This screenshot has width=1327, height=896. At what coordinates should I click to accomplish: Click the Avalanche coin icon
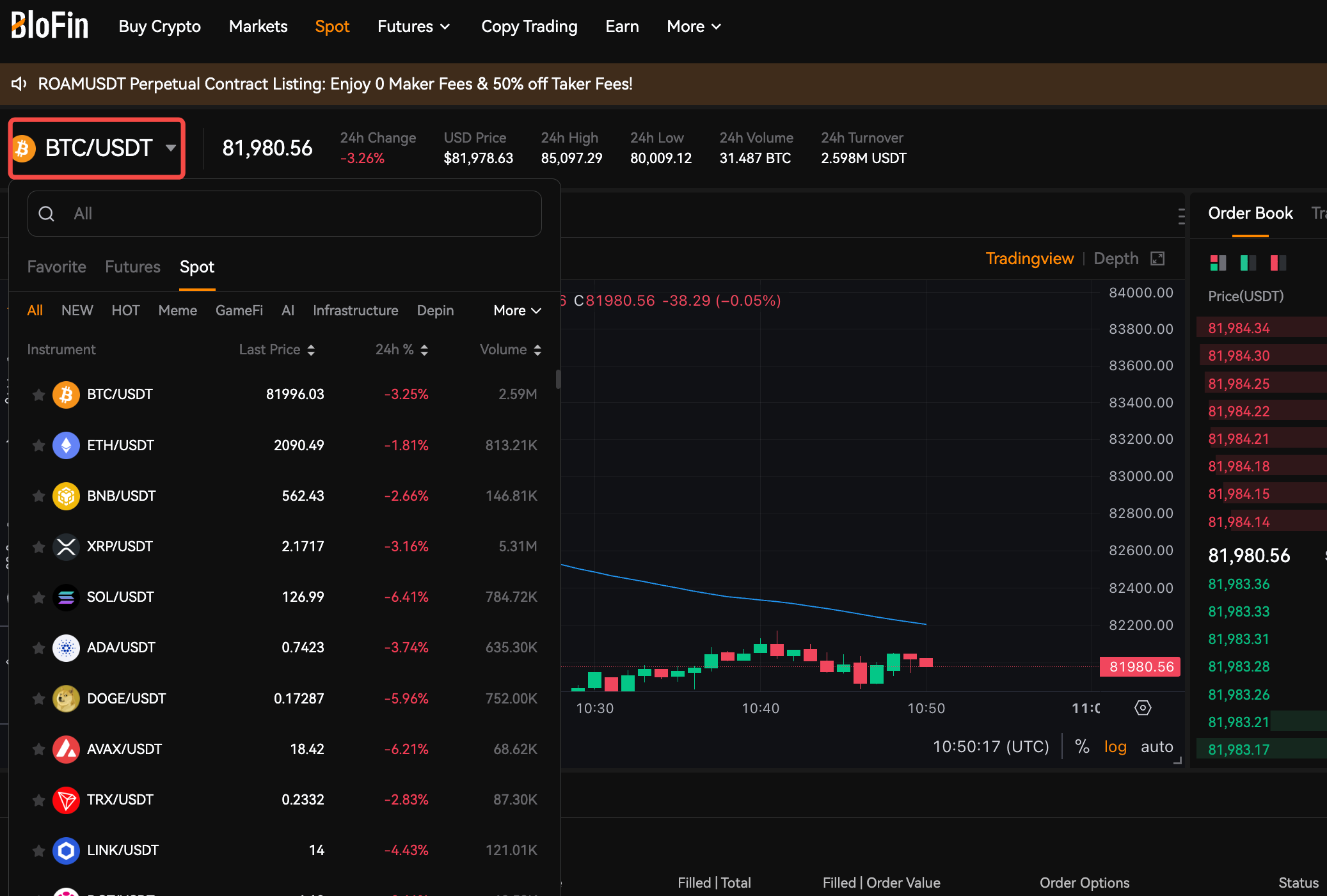click(66, 749)
